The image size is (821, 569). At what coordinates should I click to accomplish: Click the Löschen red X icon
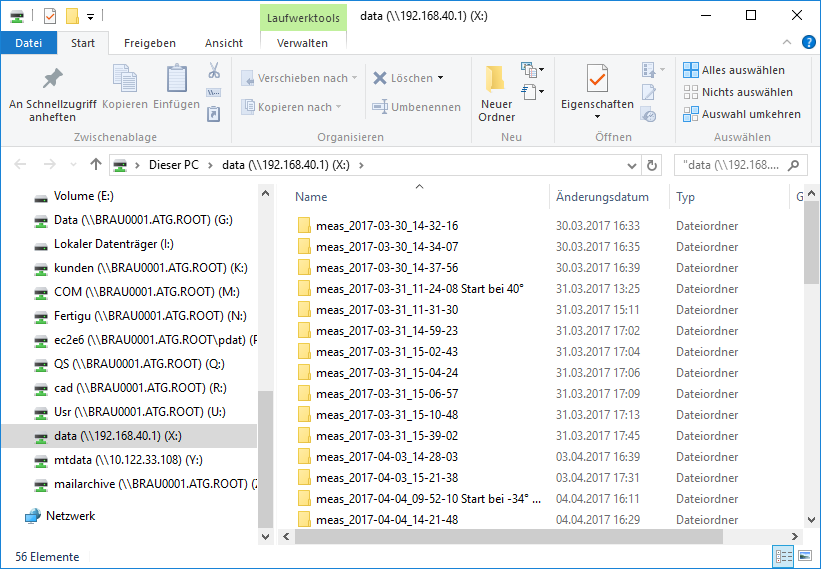380,78
